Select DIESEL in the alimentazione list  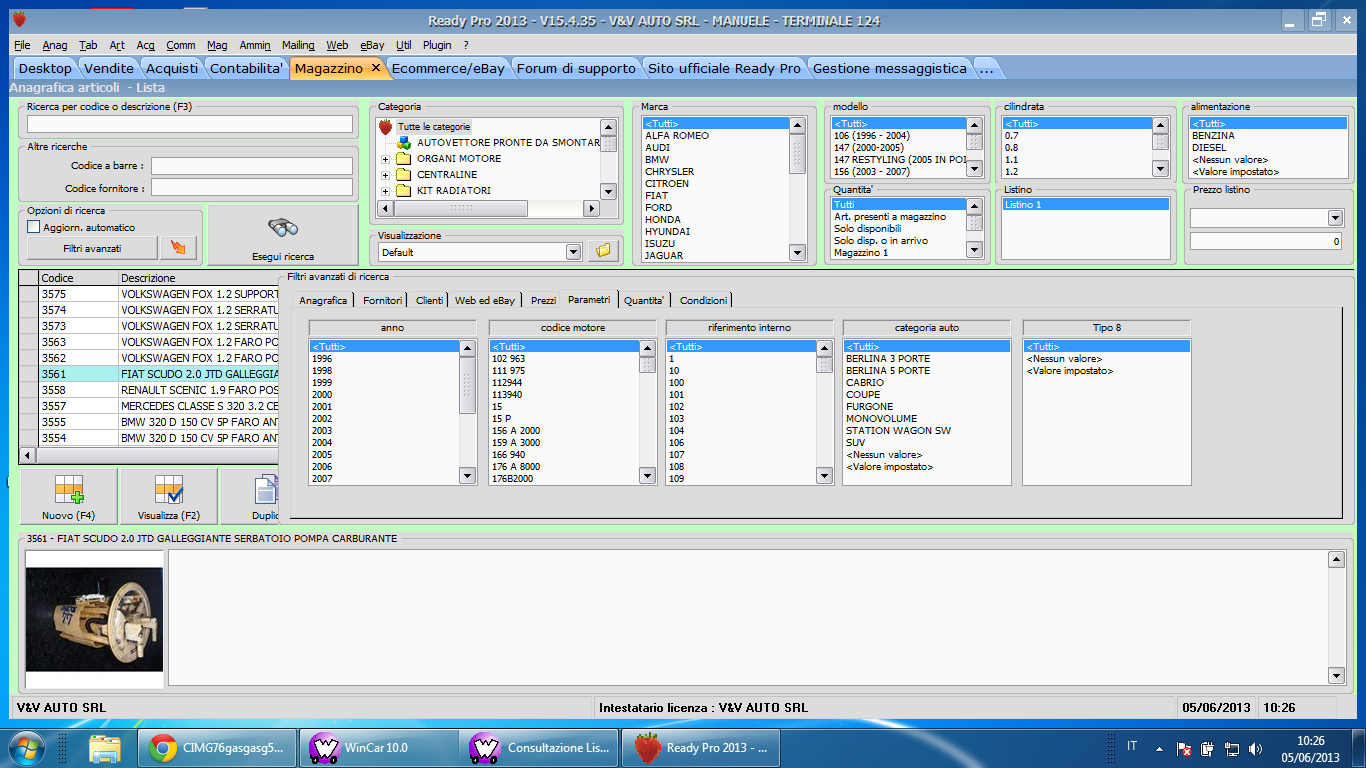1269,148
